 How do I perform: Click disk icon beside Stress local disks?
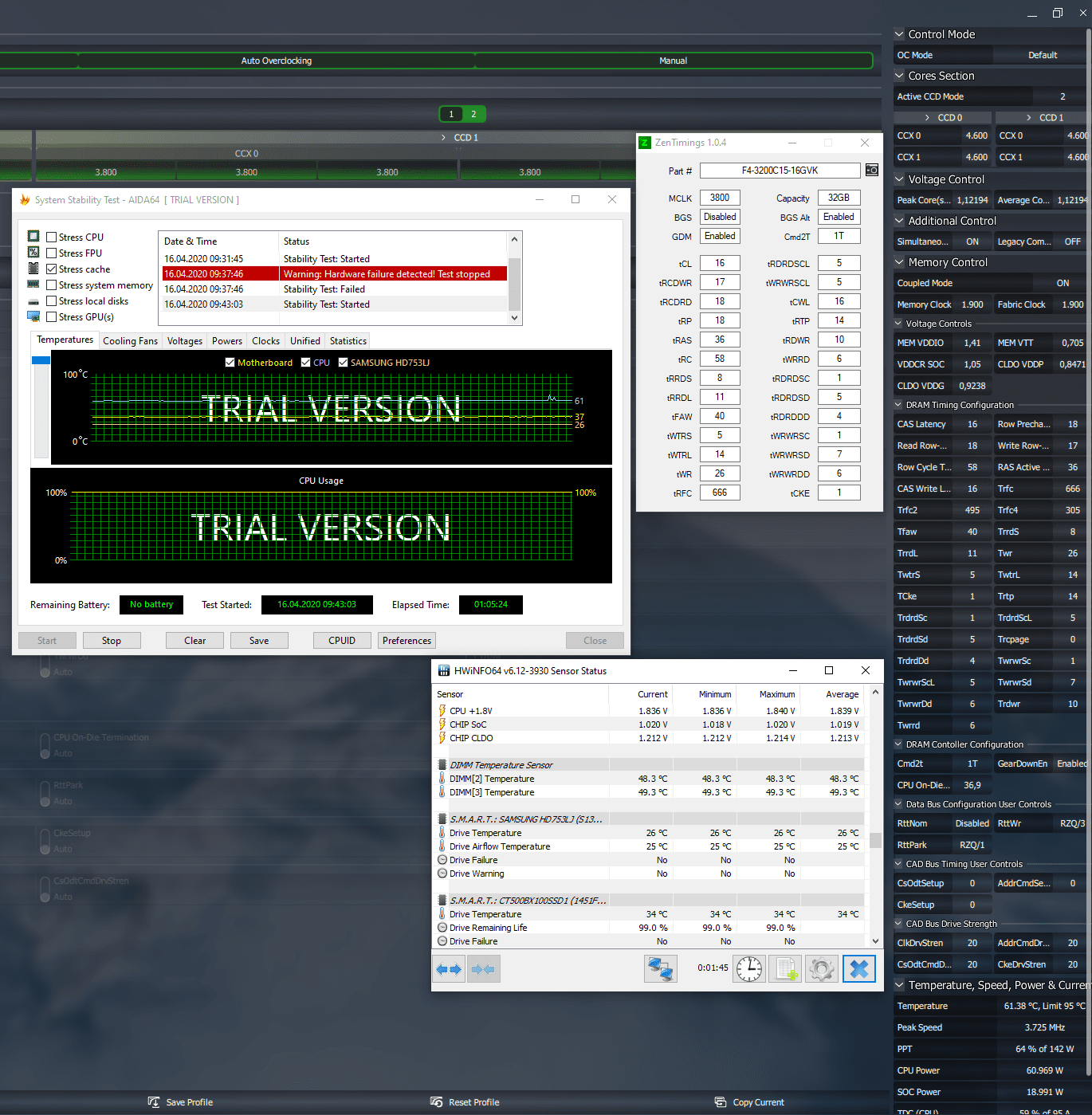point(33,302)
